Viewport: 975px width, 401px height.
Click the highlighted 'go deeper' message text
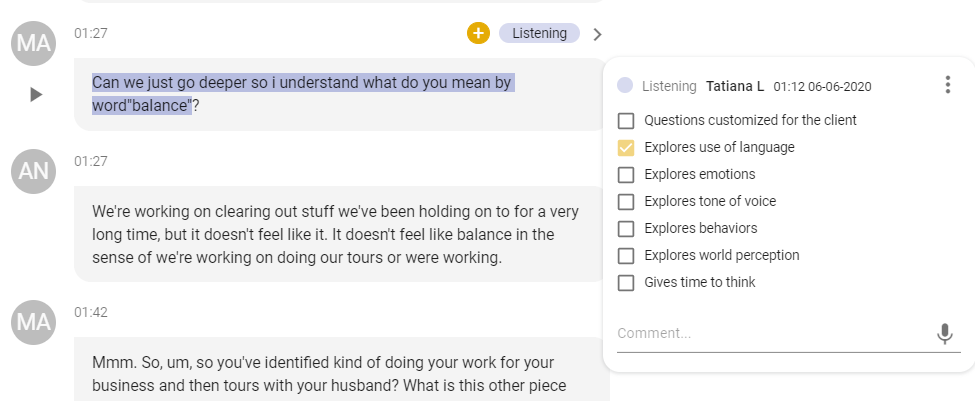tap(303, 94)
